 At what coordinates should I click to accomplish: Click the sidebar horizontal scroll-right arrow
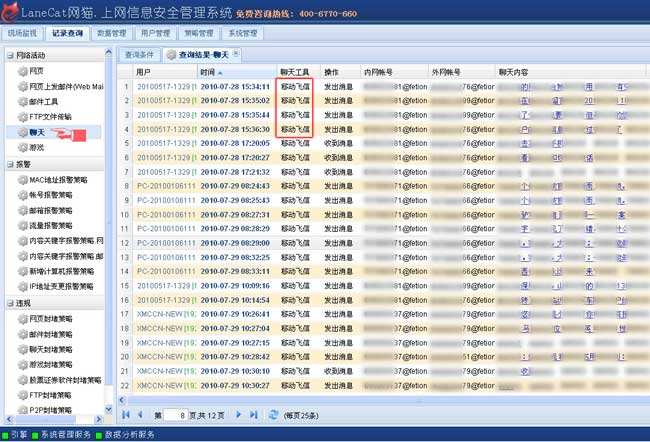pos(98,419)
